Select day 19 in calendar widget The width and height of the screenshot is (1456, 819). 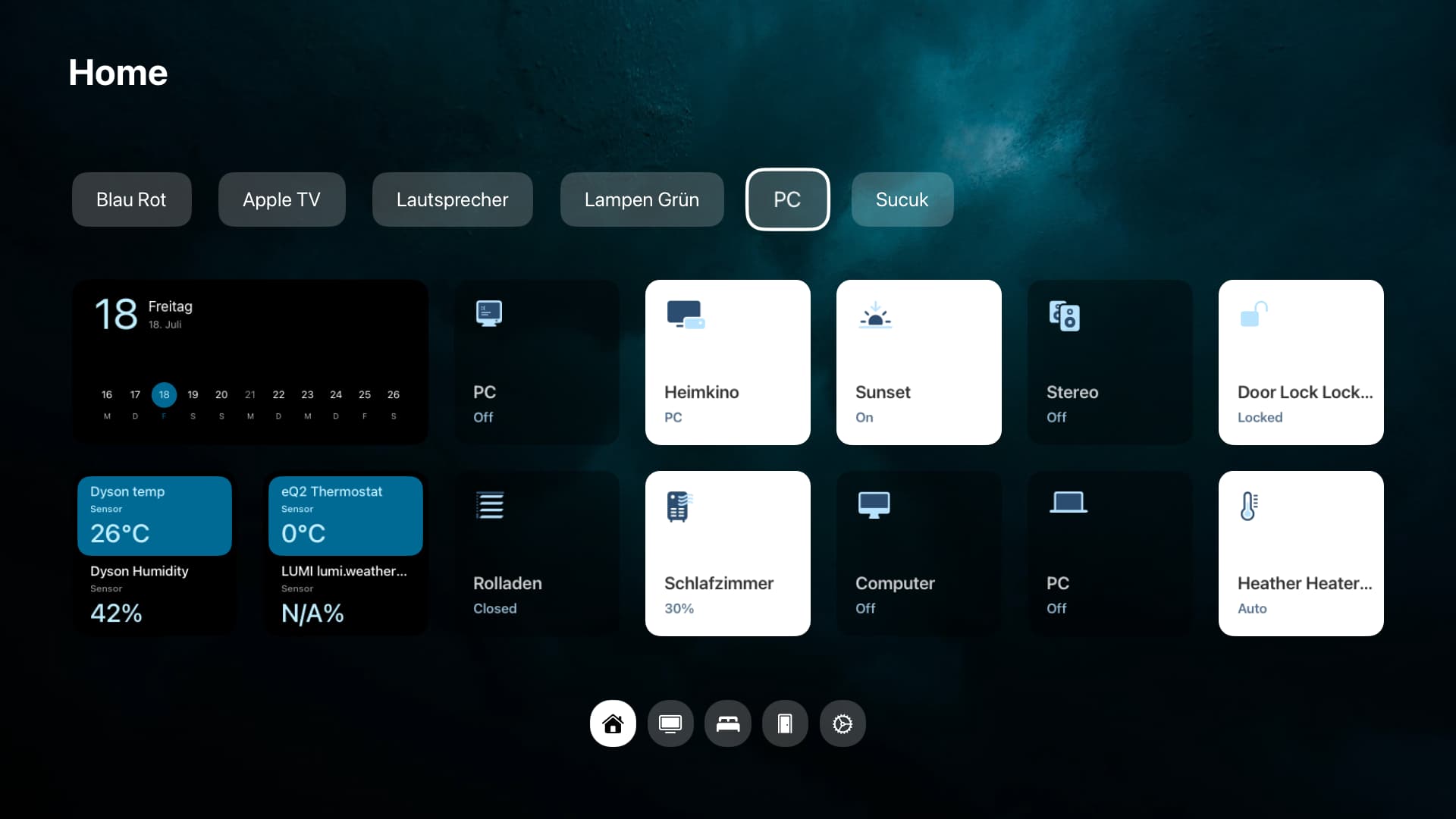(x=193, y=394)
